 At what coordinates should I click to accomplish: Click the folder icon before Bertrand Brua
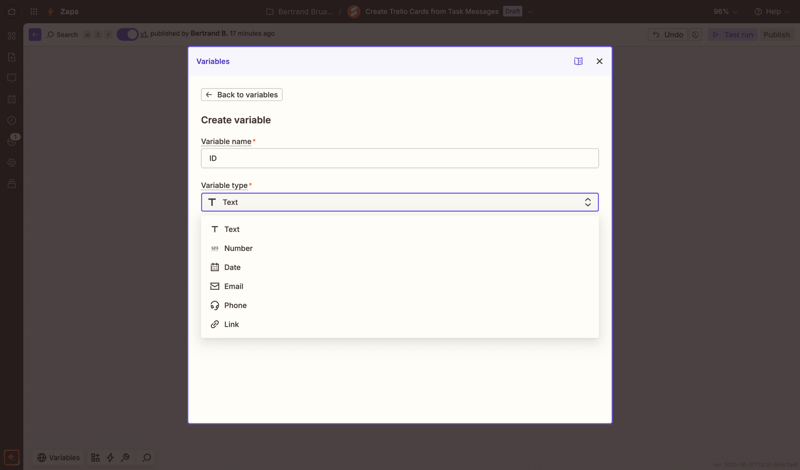tap(270, 11)
